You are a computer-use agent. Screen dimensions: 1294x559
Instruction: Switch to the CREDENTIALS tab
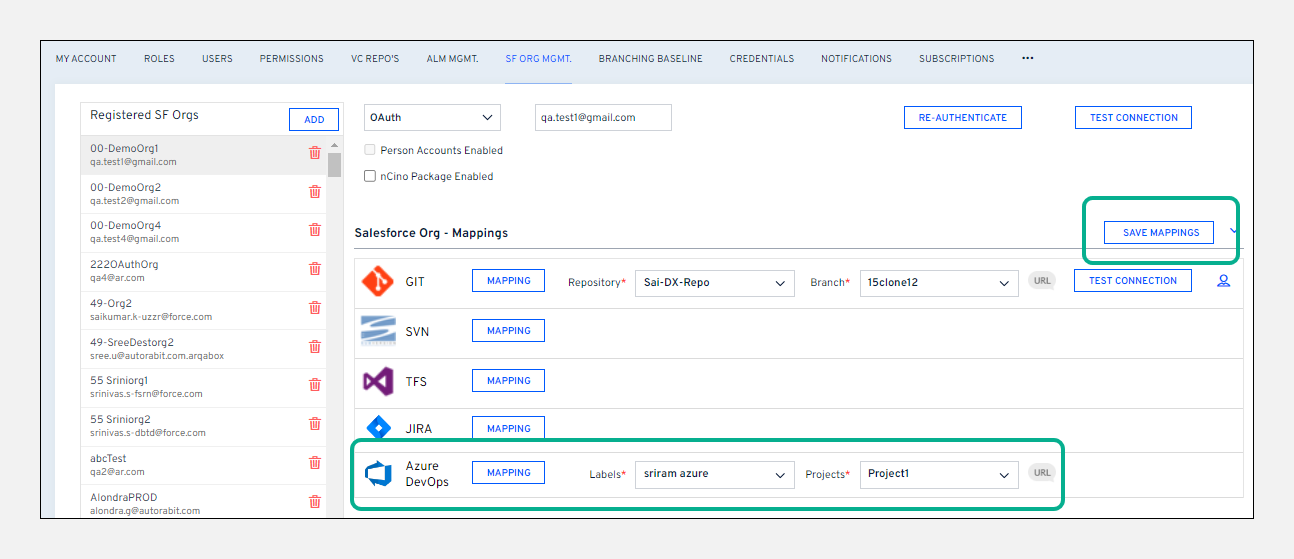click(761, 59)
